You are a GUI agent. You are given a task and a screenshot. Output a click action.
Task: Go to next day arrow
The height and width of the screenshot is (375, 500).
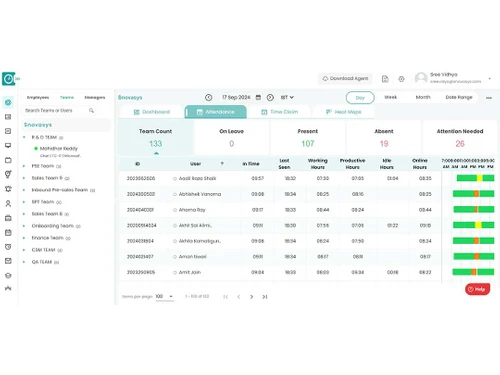(x=270, y=97)
